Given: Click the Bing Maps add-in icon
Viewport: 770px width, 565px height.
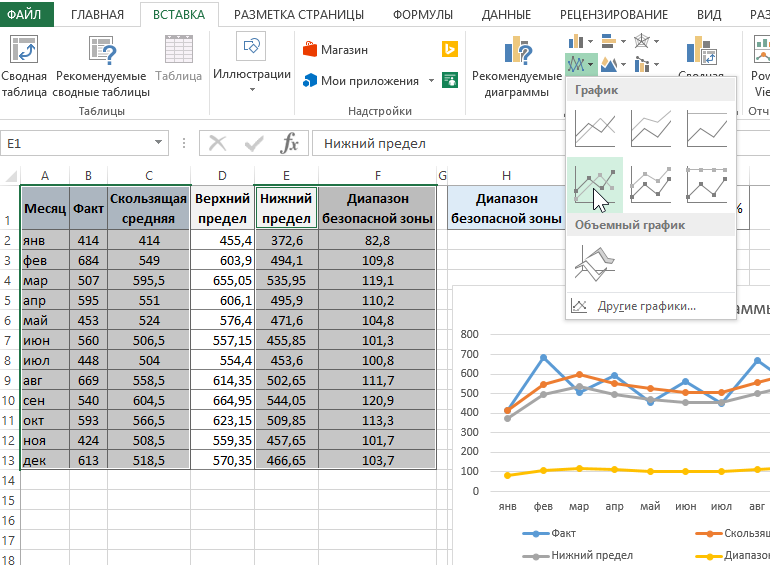Looking at the screenshot, I should click(450, 49).
